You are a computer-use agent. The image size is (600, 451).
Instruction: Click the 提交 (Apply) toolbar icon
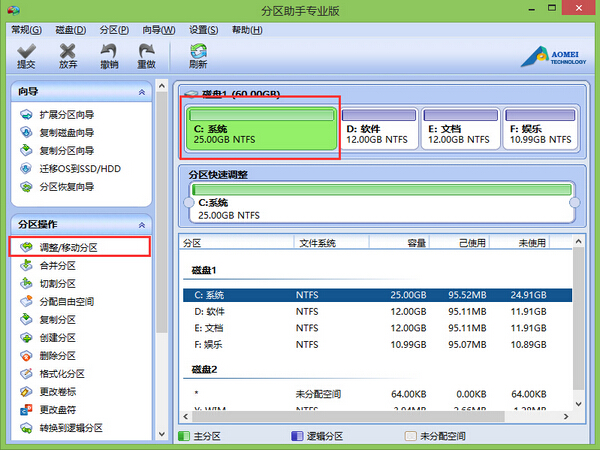coord(26,55)
